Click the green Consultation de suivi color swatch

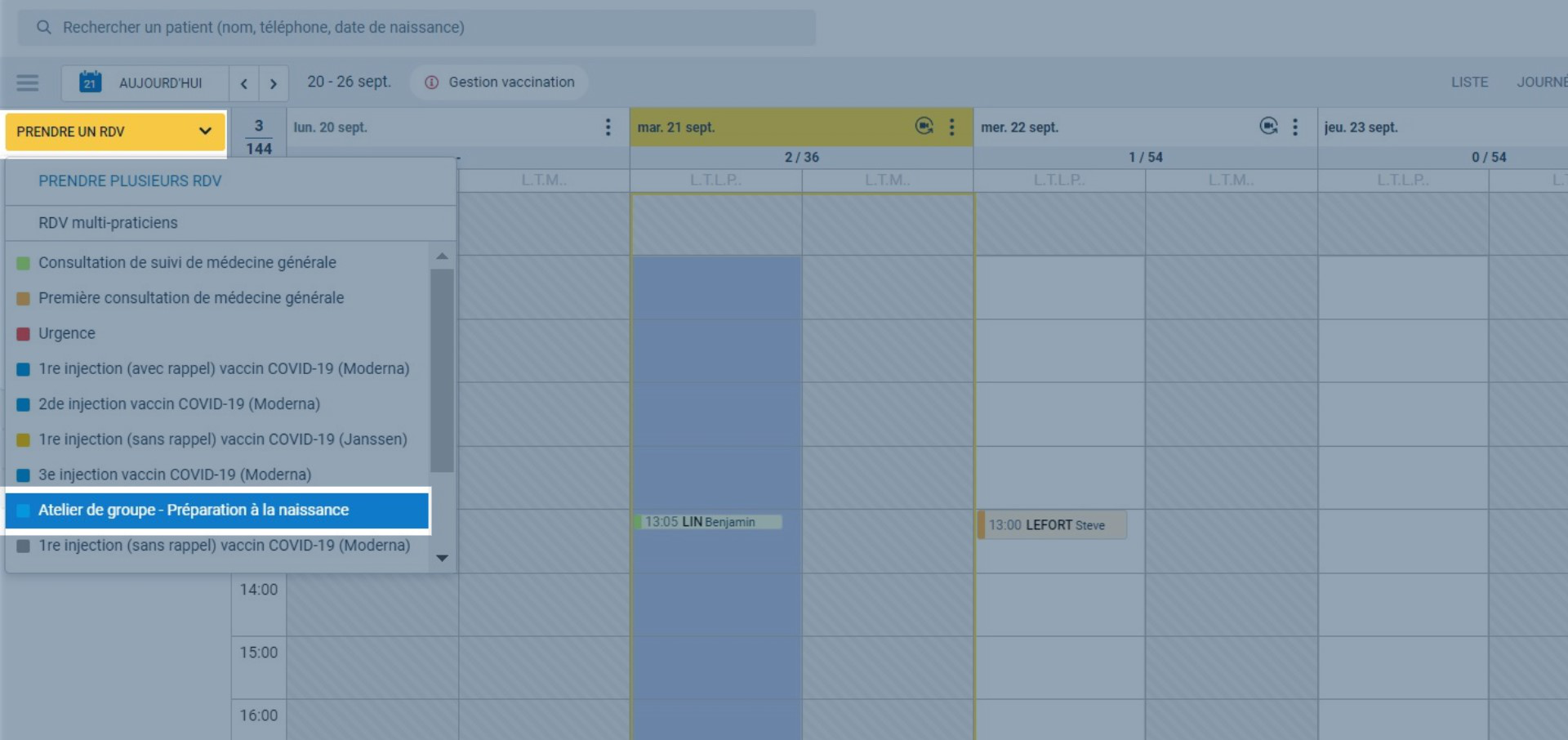pos(24,263)
